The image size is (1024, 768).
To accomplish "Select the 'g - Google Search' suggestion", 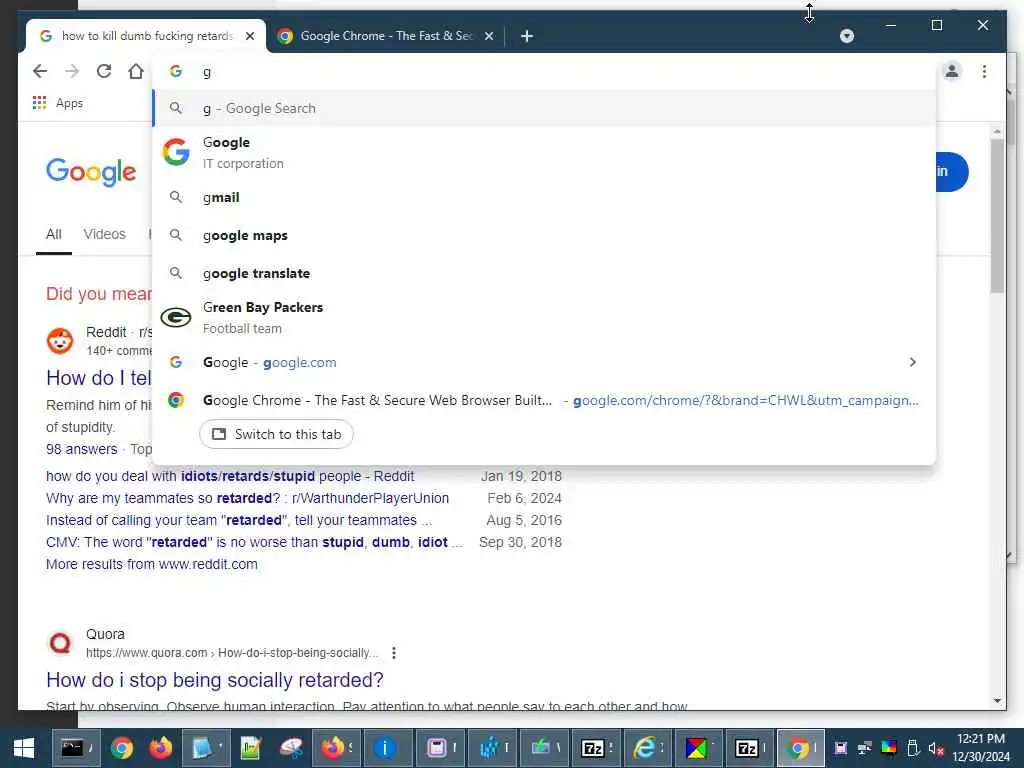I will coord(544,108).
